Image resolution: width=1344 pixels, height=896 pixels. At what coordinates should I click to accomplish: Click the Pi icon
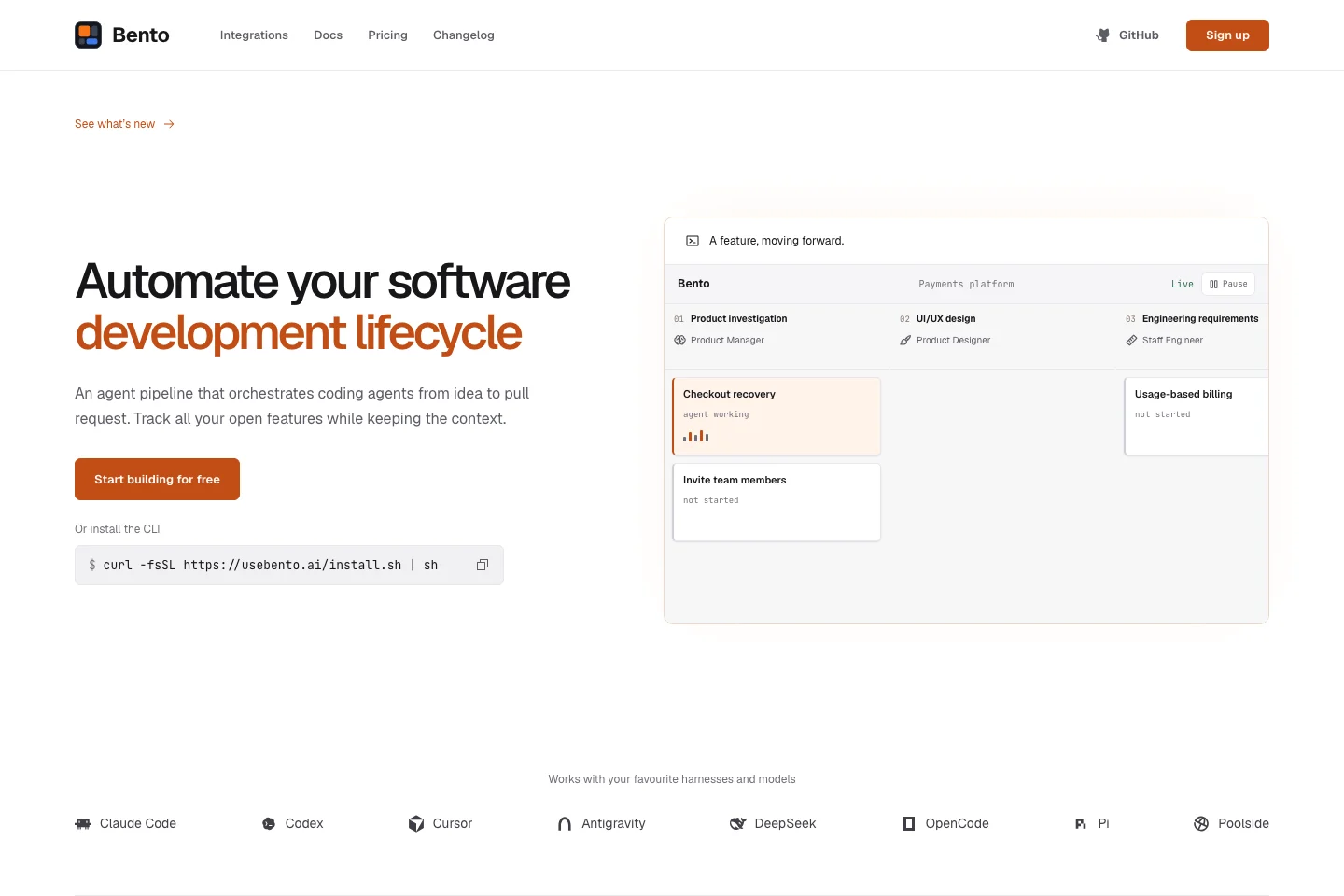pyautogui.click(x=1081, y=823)
